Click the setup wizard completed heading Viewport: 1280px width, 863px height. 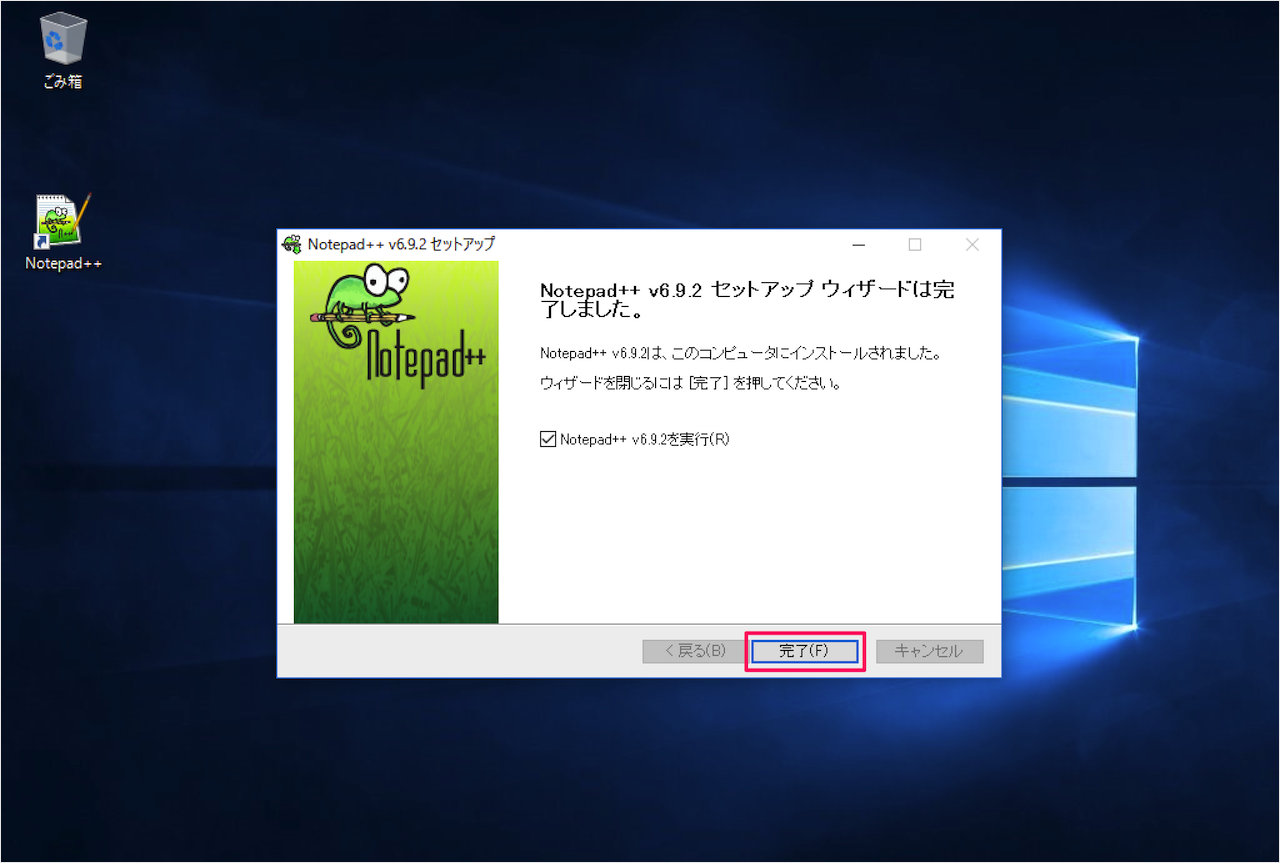click(x=746, y=299)
